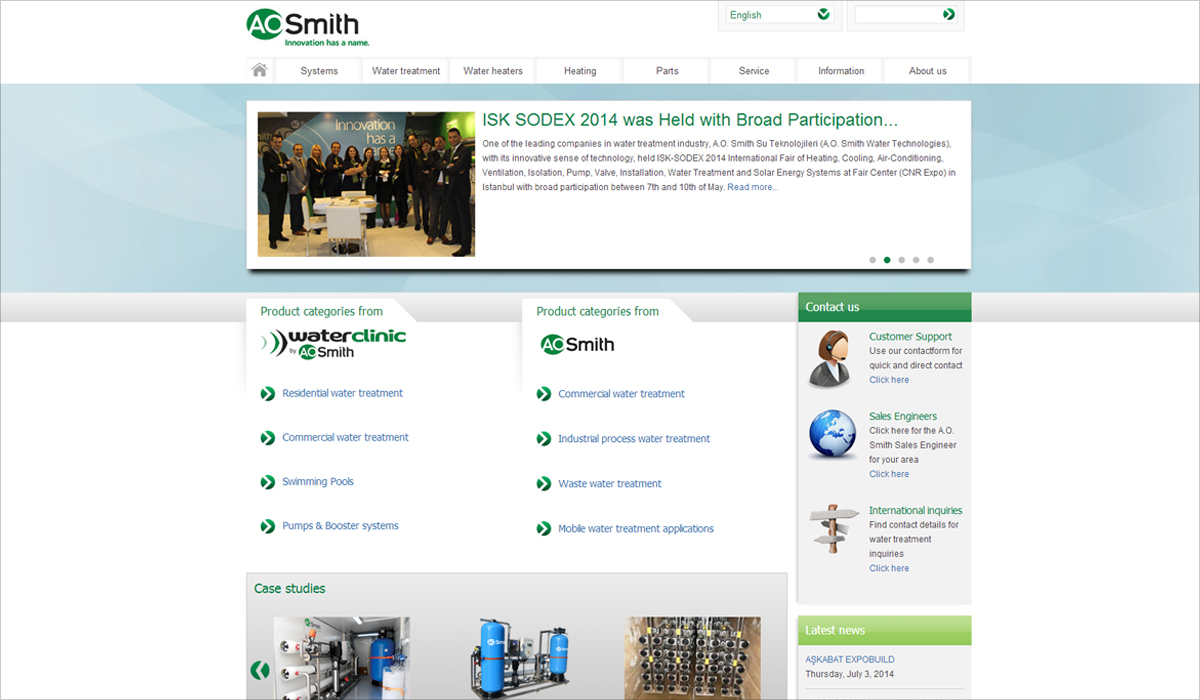The width and height of the screenshot is (1200, 700).
Task: Open Commercial water treatment under A.O. Smith
Action: (621, 394)
